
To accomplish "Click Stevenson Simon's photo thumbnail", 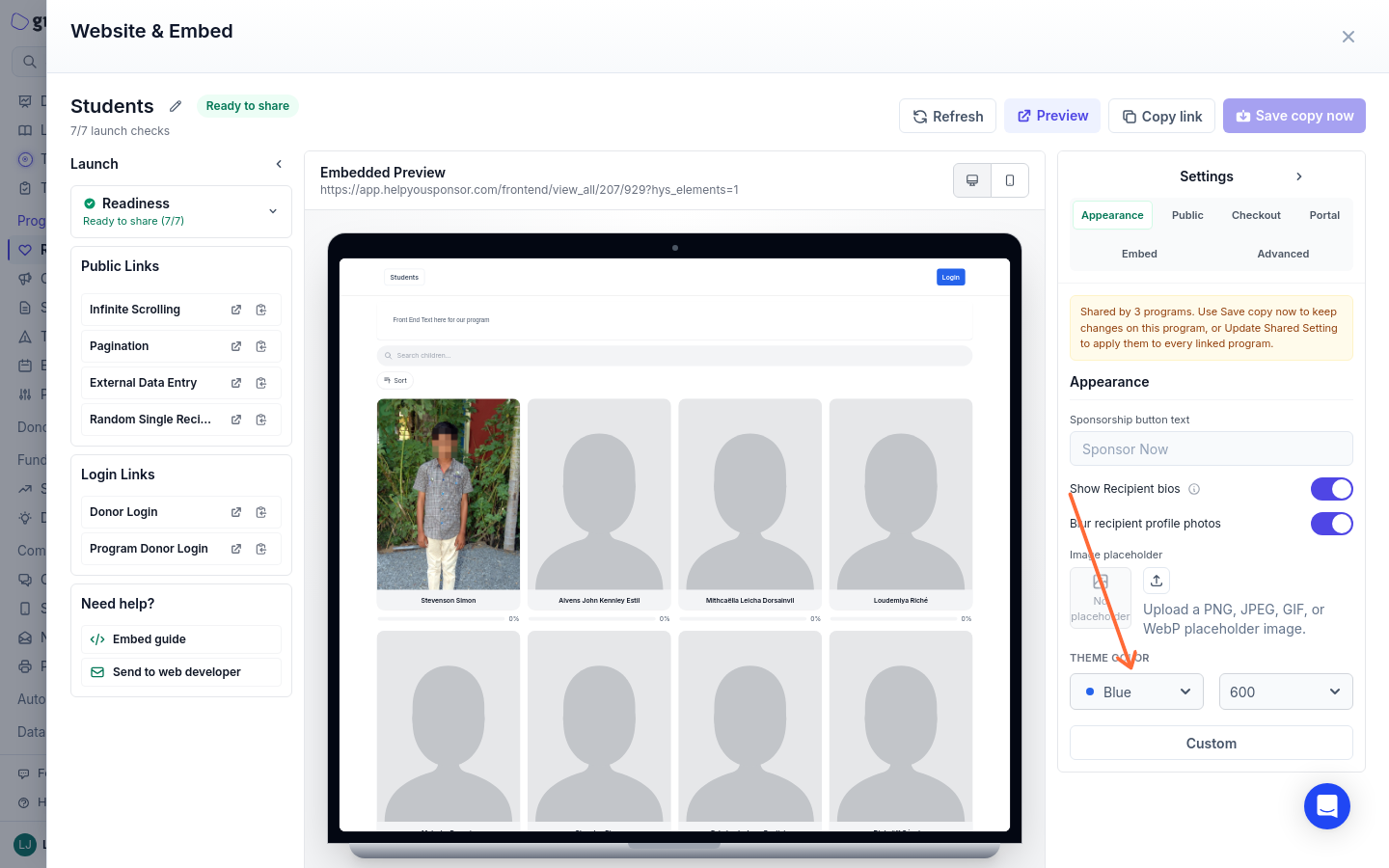I will (x=449, y=494).
